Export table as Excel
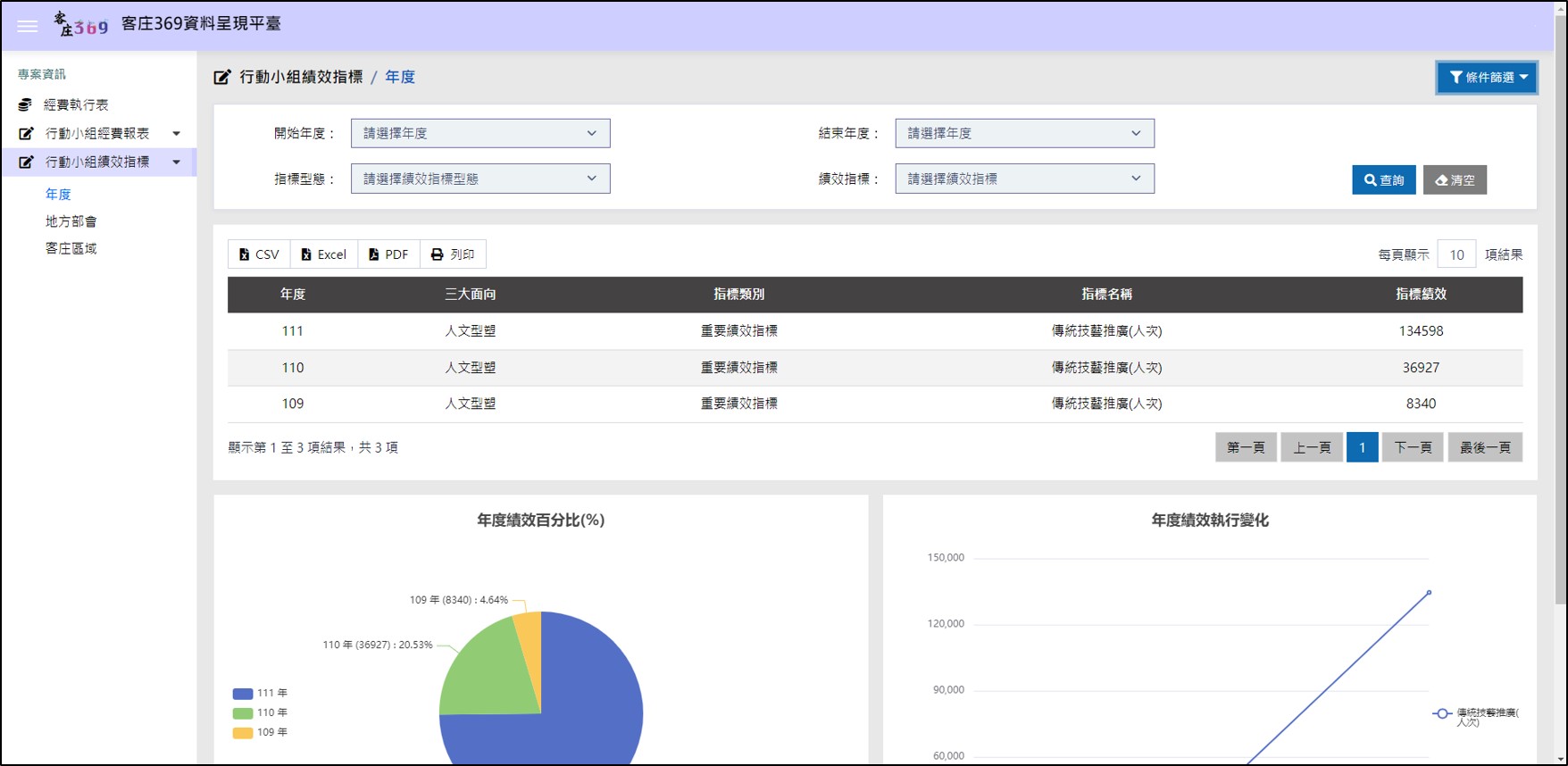The height and width of the screenshot is (766, 1568). (323, 254)
